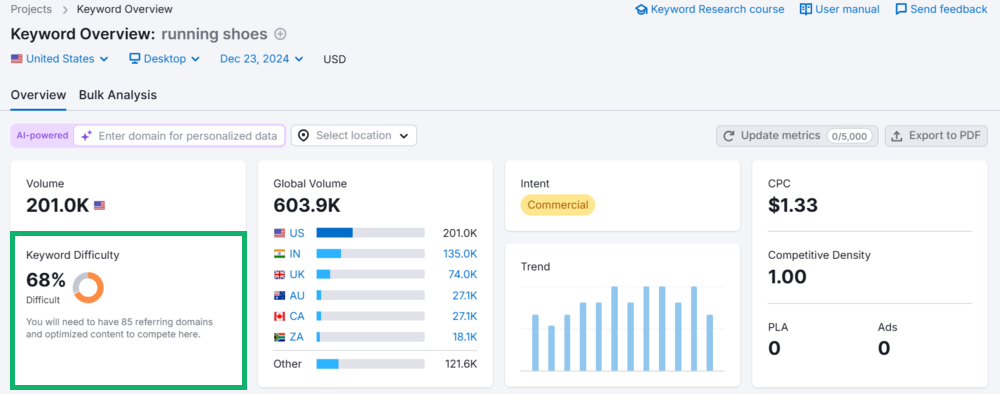1000x394 pixels.
Task: Click the IN volume value 135.0K
Action: coord(460,254)
